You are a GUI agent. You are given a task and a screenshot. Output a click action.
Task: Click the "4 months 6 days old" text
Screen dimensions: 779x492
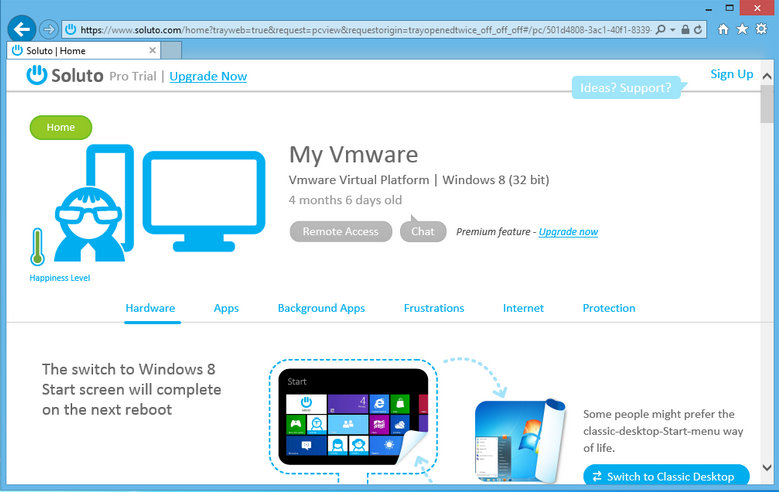point(345,200)
